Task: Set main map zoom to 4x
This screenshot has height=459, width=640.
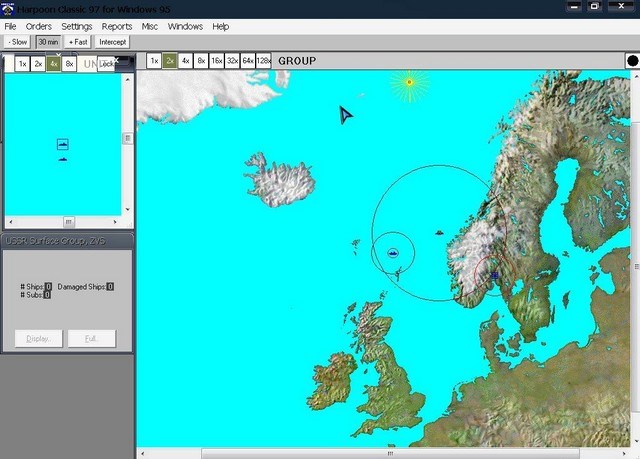Action: 185,61
